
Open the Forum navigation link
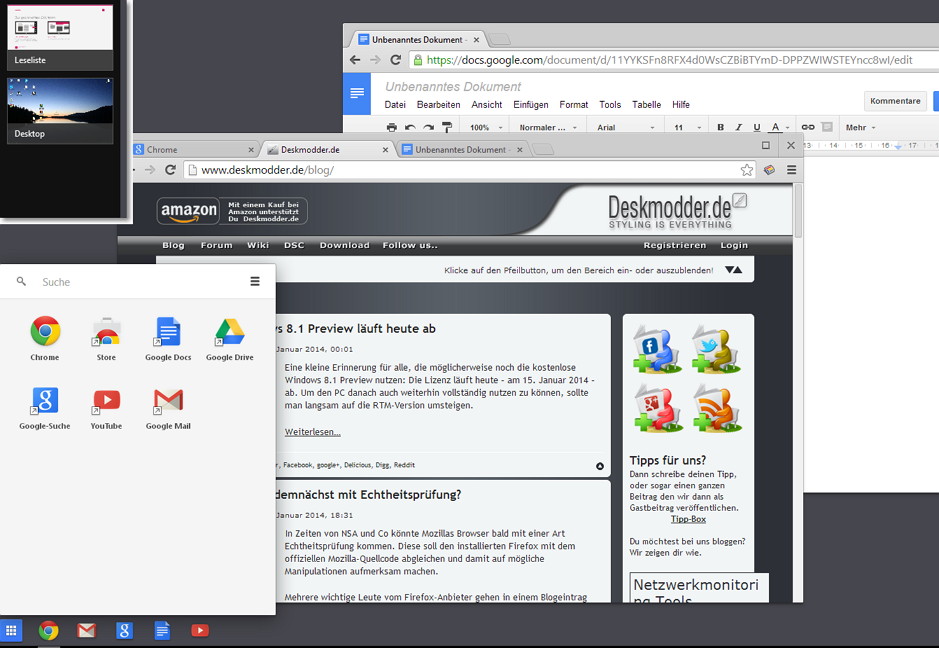pyautogui.click(x=216, y=245)
